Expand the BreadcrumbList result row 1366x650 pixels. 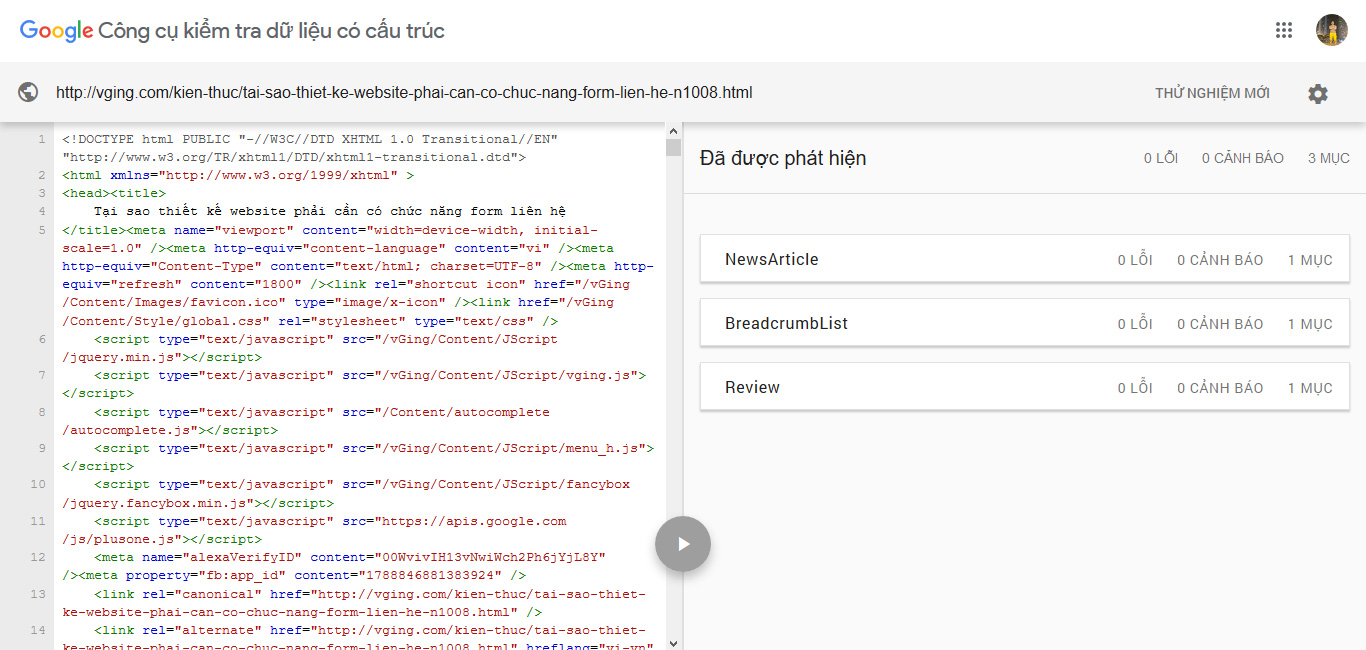[1024, 324]
